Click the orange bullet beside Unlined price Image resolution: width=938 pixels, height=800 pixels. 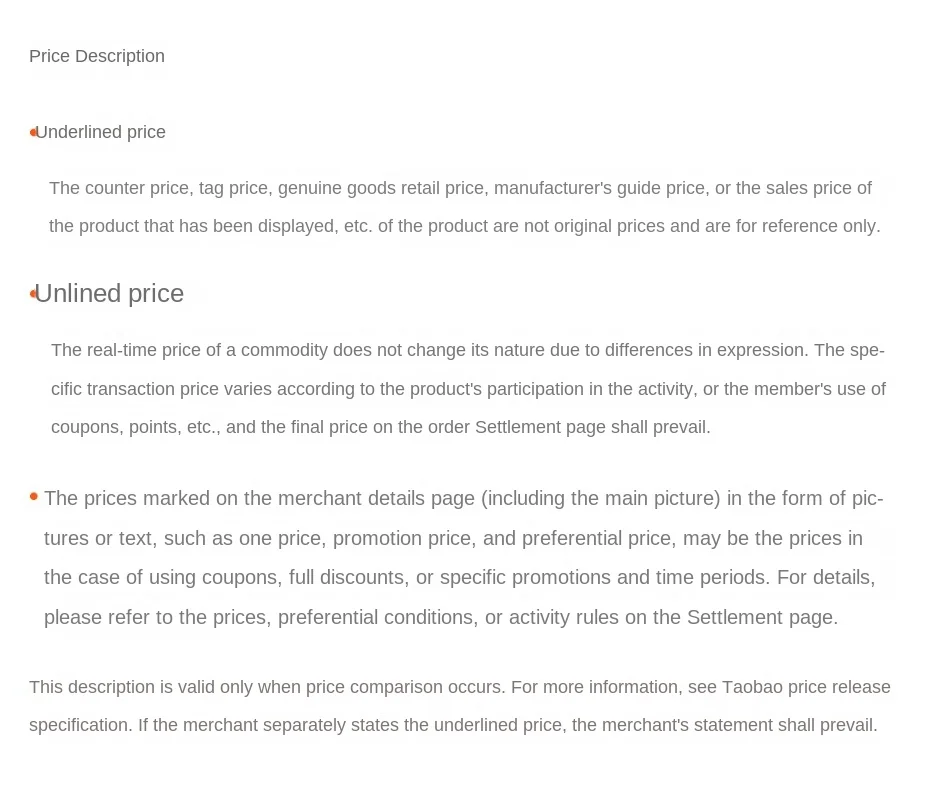pyautogui.click(x=33, y=294)
